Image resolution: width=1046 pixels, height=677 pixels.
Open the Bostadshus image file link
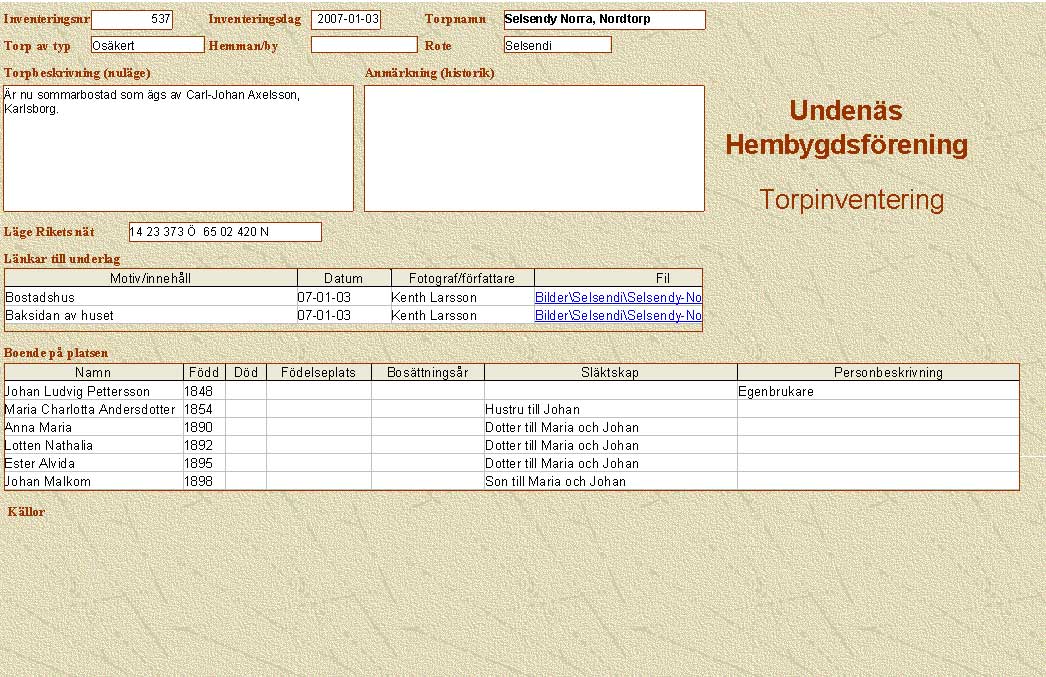pos(618,297)
